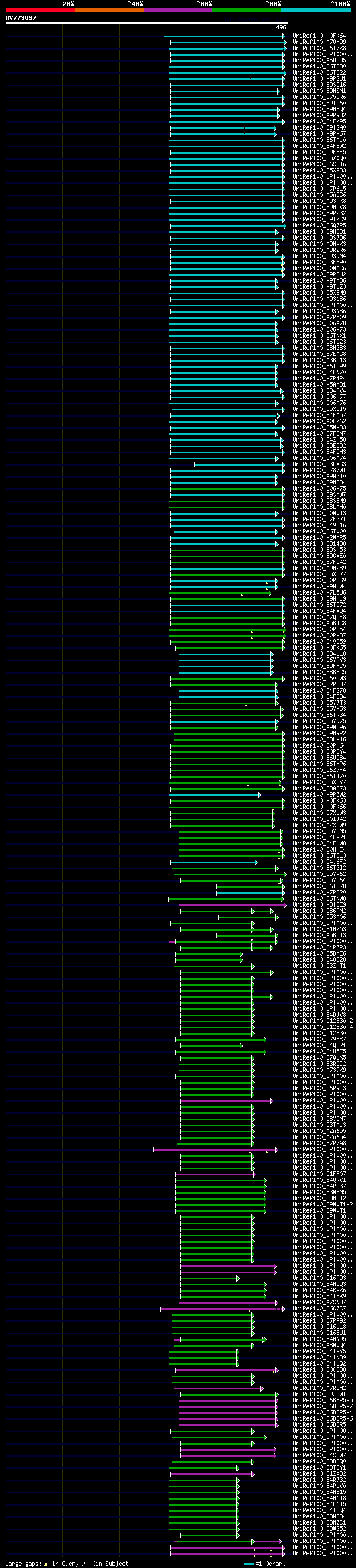Select label UniRef100_Q40359
The height and width of the screenshot is (1568, 356).
(319, 641)
